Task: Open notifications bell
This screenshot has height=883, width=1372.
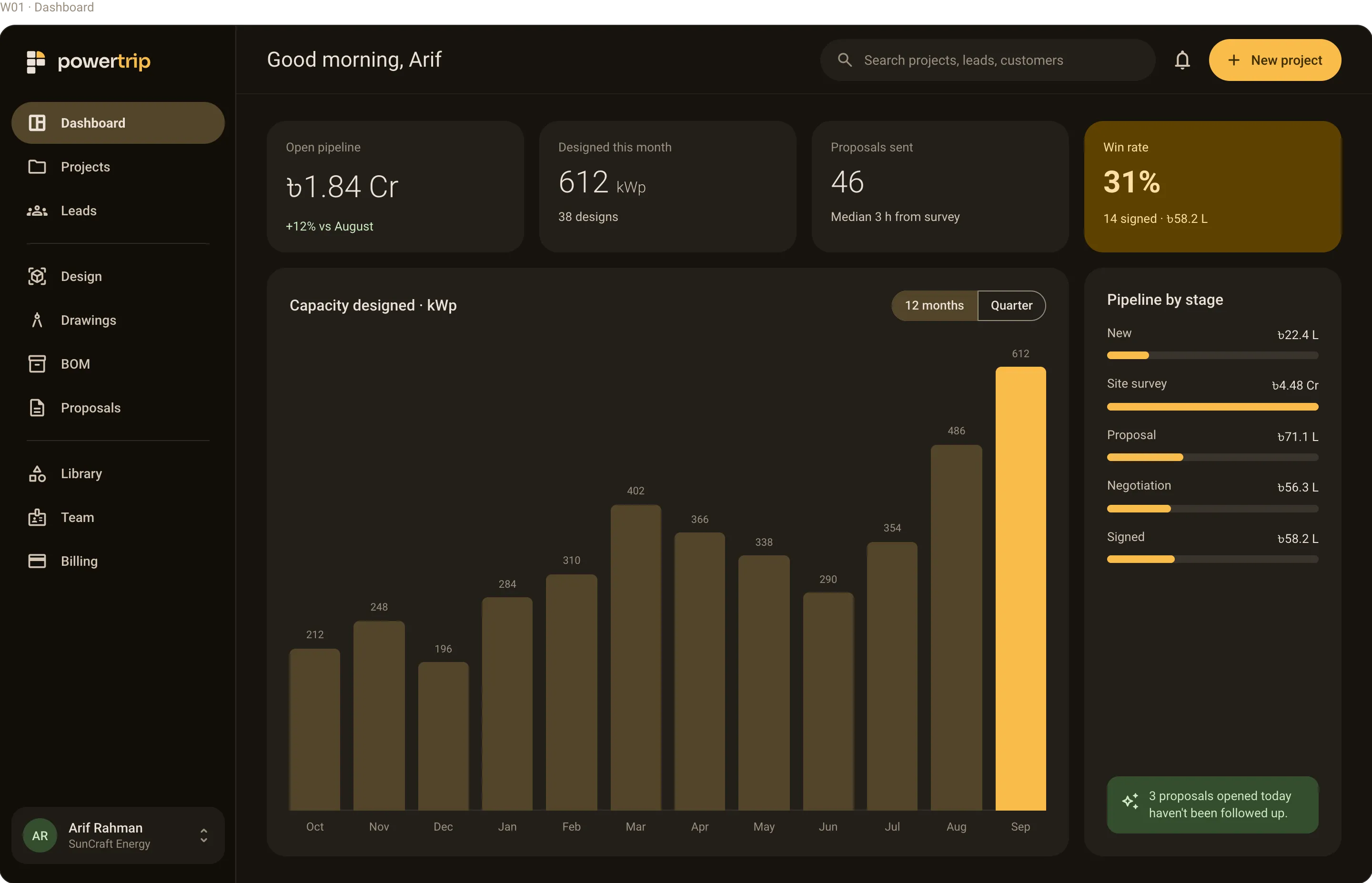Action: pyautogui.click(x=1182, y=60)
